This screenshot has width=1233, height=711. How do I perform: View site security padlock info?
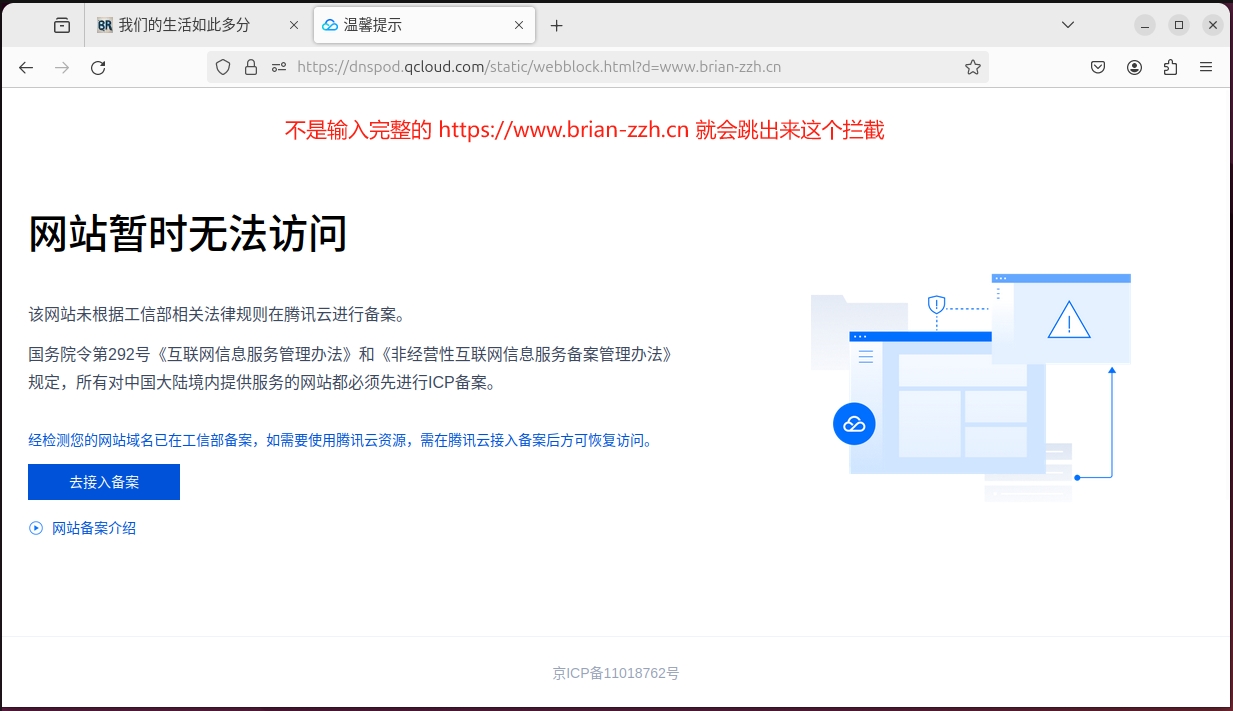point(251,67)
